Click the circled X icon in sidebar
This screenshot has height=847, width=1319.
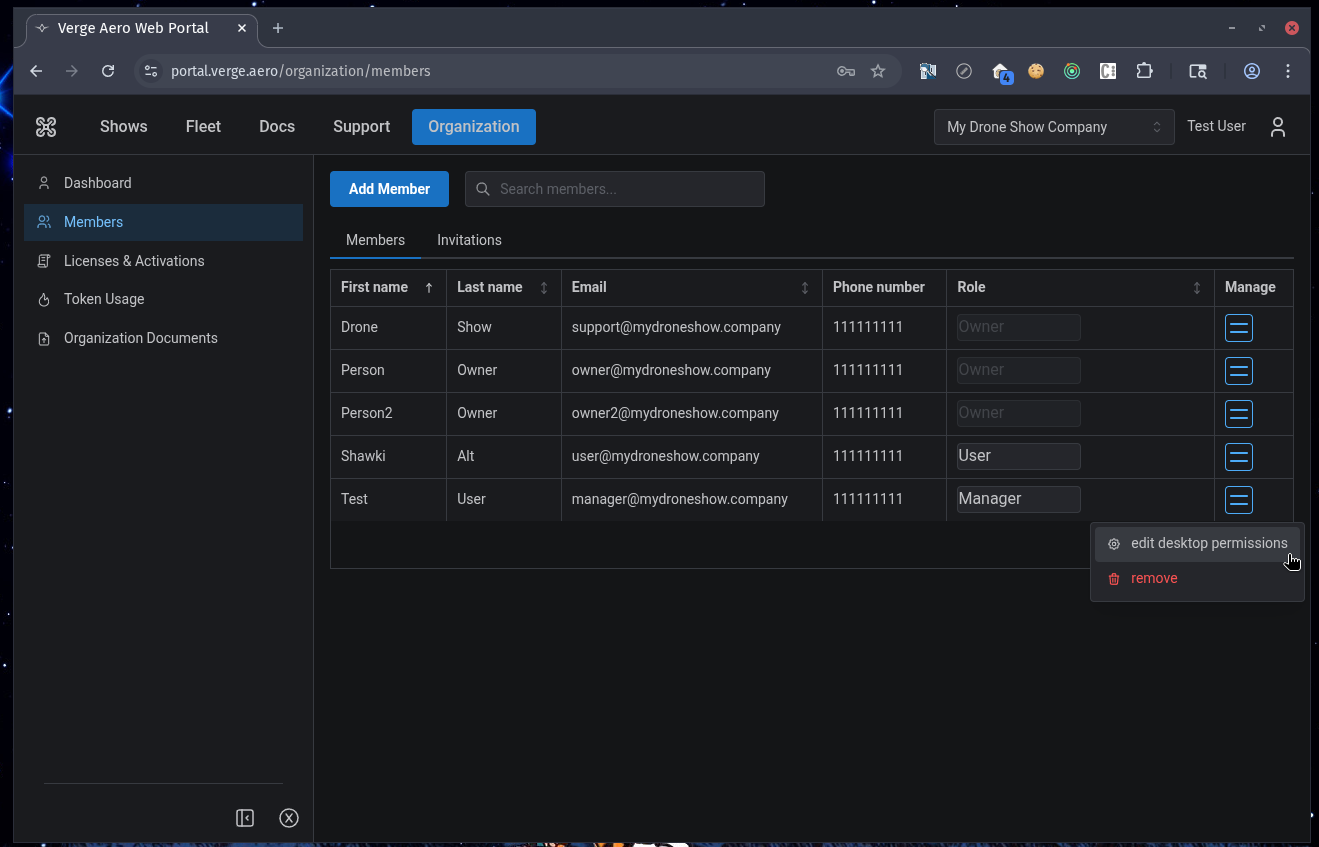(289, 818)
